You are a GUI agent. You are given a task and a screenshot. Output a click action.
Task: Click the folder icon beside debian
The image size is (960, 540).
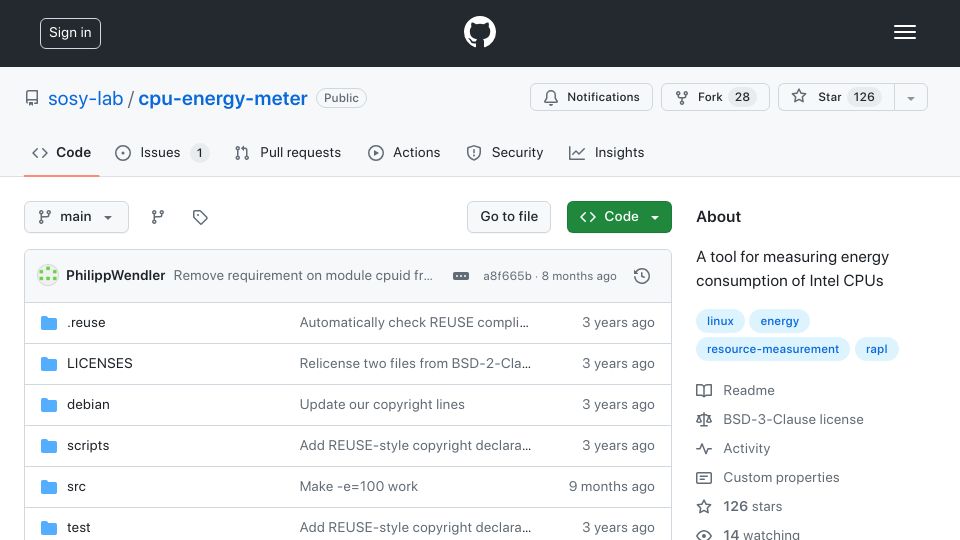(49, 405)
